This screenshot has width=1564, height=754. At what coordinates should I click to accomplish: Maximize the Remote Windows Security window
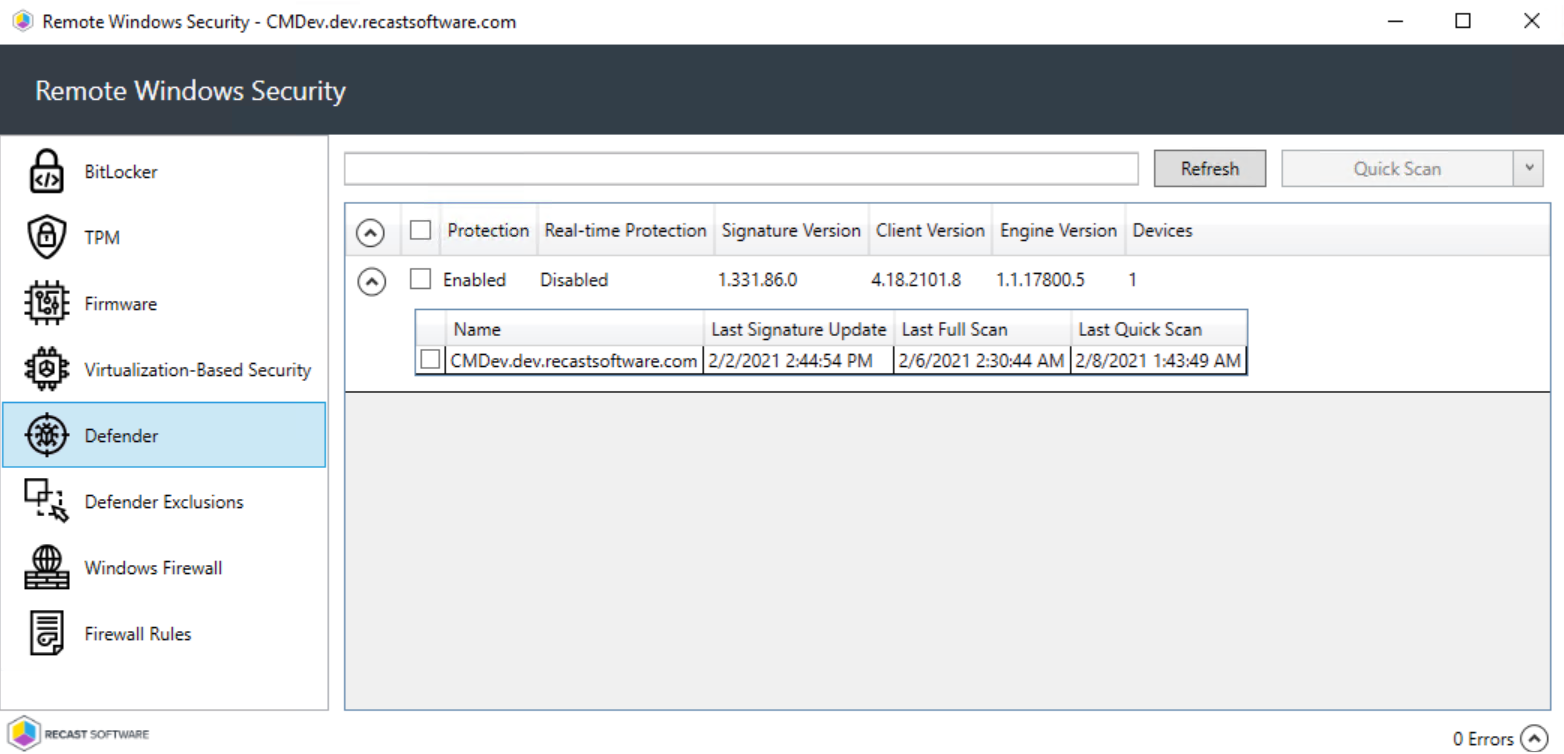tap(1463, 22)
